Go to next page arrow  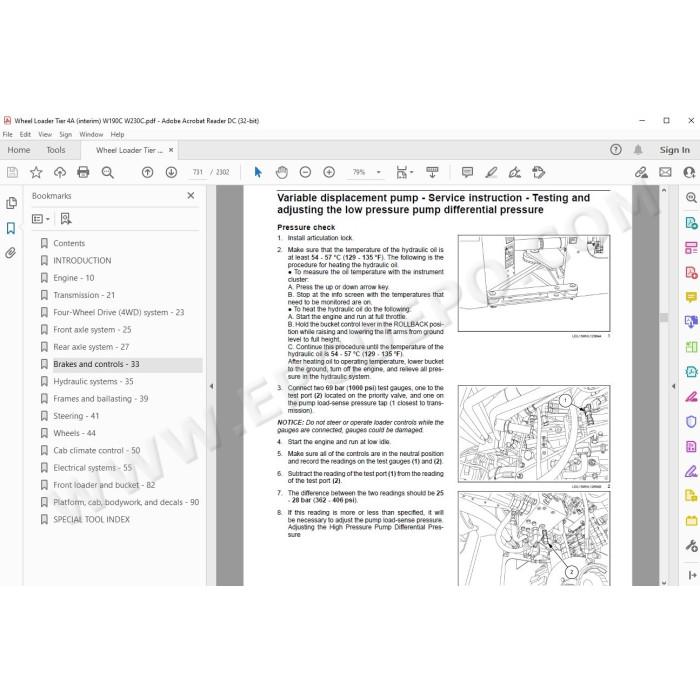pos(171,172)
